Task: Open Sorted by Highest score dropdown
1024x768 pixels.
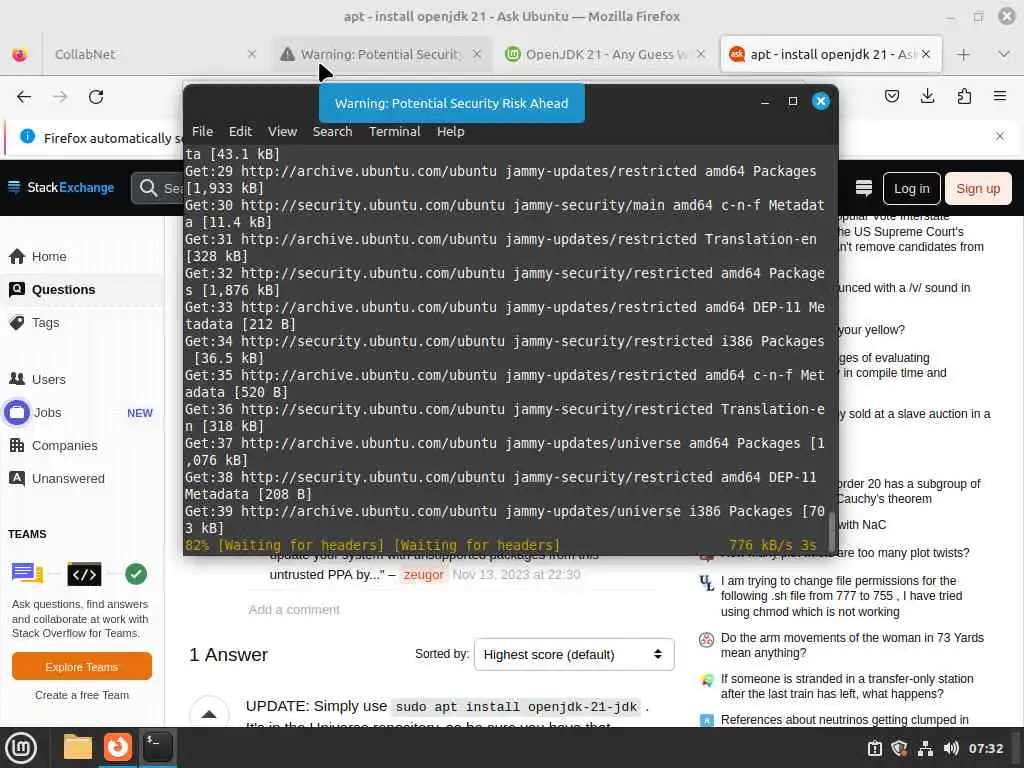Action: 574,654
